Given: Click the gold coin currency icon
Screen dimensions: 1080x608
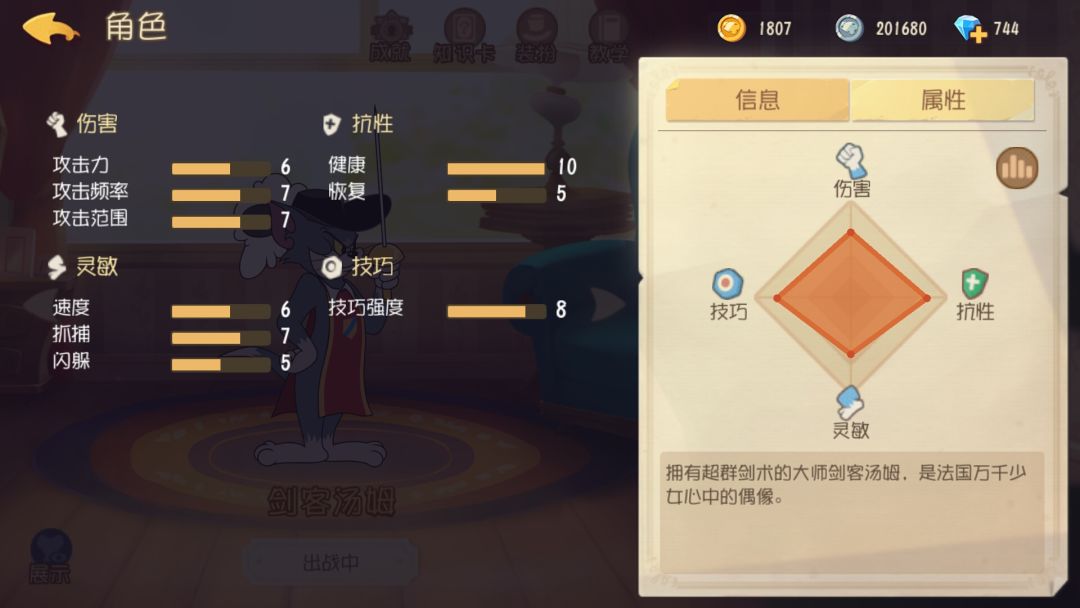Looking at the screenshot, I should click(731, 28).
